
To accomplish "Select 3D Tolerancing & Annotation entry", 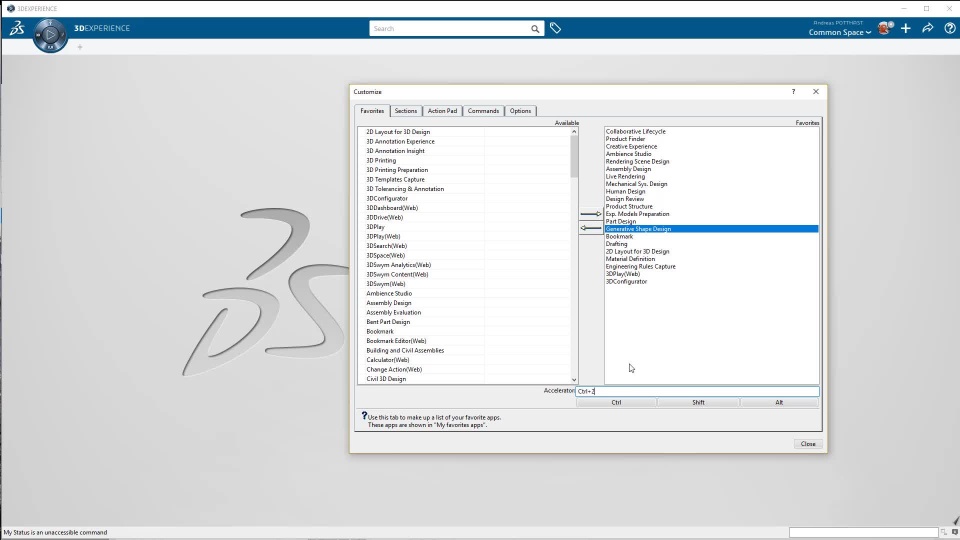I will point(405,189).
